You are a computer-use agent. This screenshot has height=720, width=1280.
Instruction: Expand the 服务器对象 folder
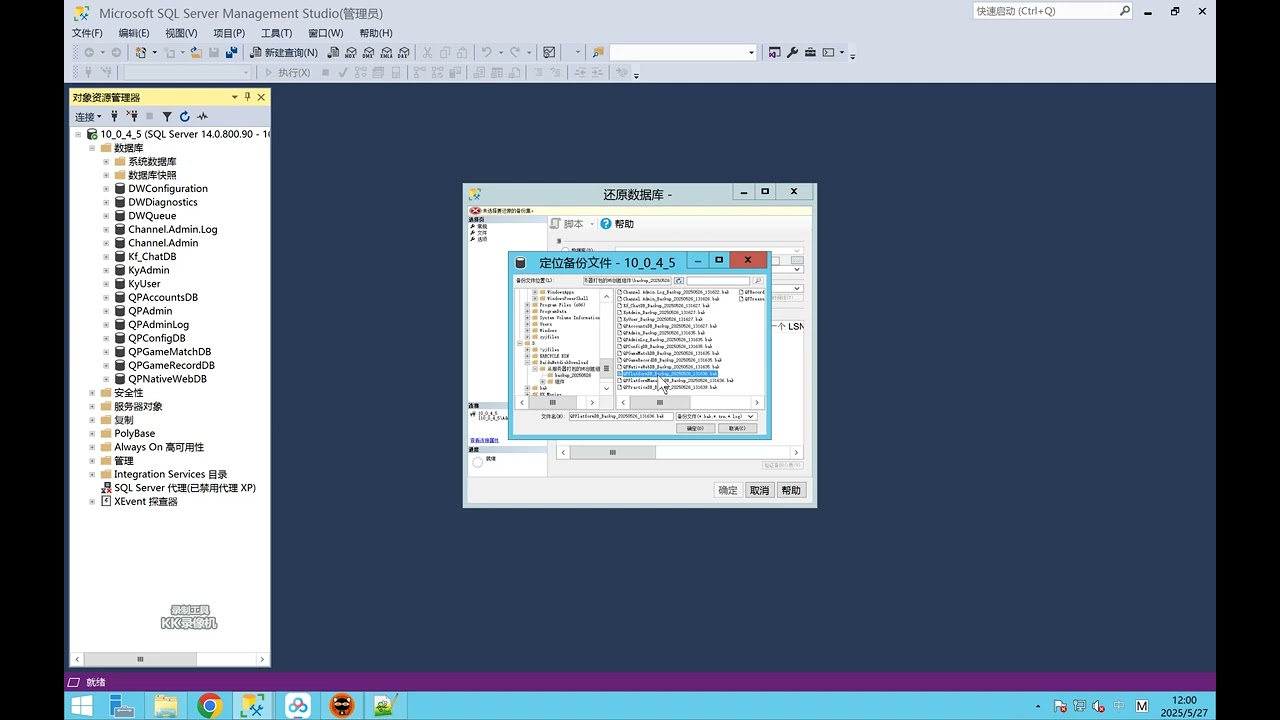[92, 407]
